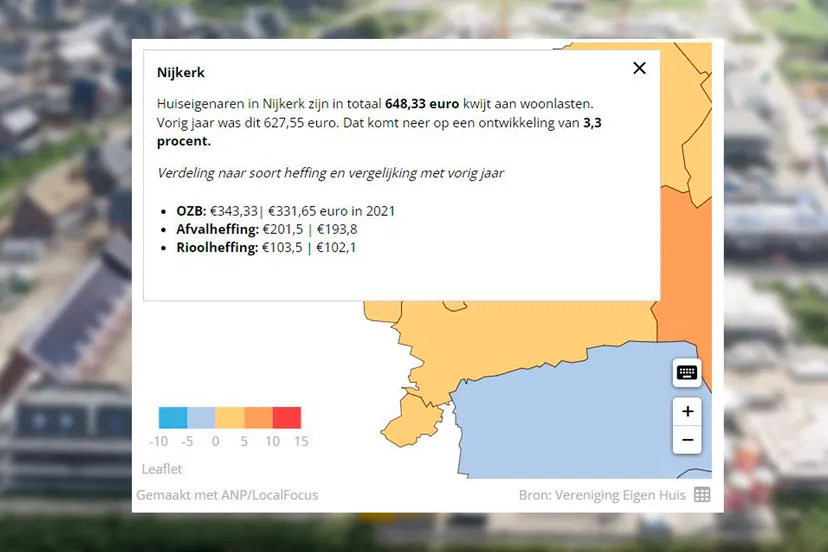Viewport: 828px width, 552px height.
Task: Close the Nijkerk info popup
Action: [639, 68]
